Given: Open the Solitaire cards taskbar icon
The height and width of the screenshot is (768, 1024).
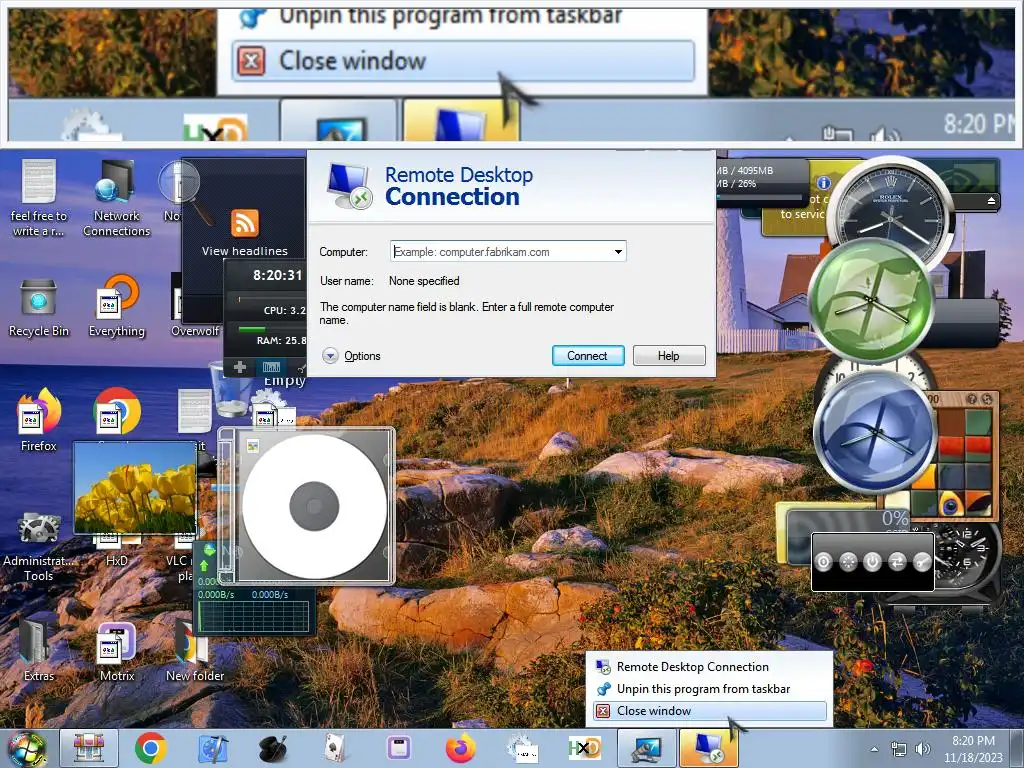Looking at the screenshot, I should click(336, 748).
